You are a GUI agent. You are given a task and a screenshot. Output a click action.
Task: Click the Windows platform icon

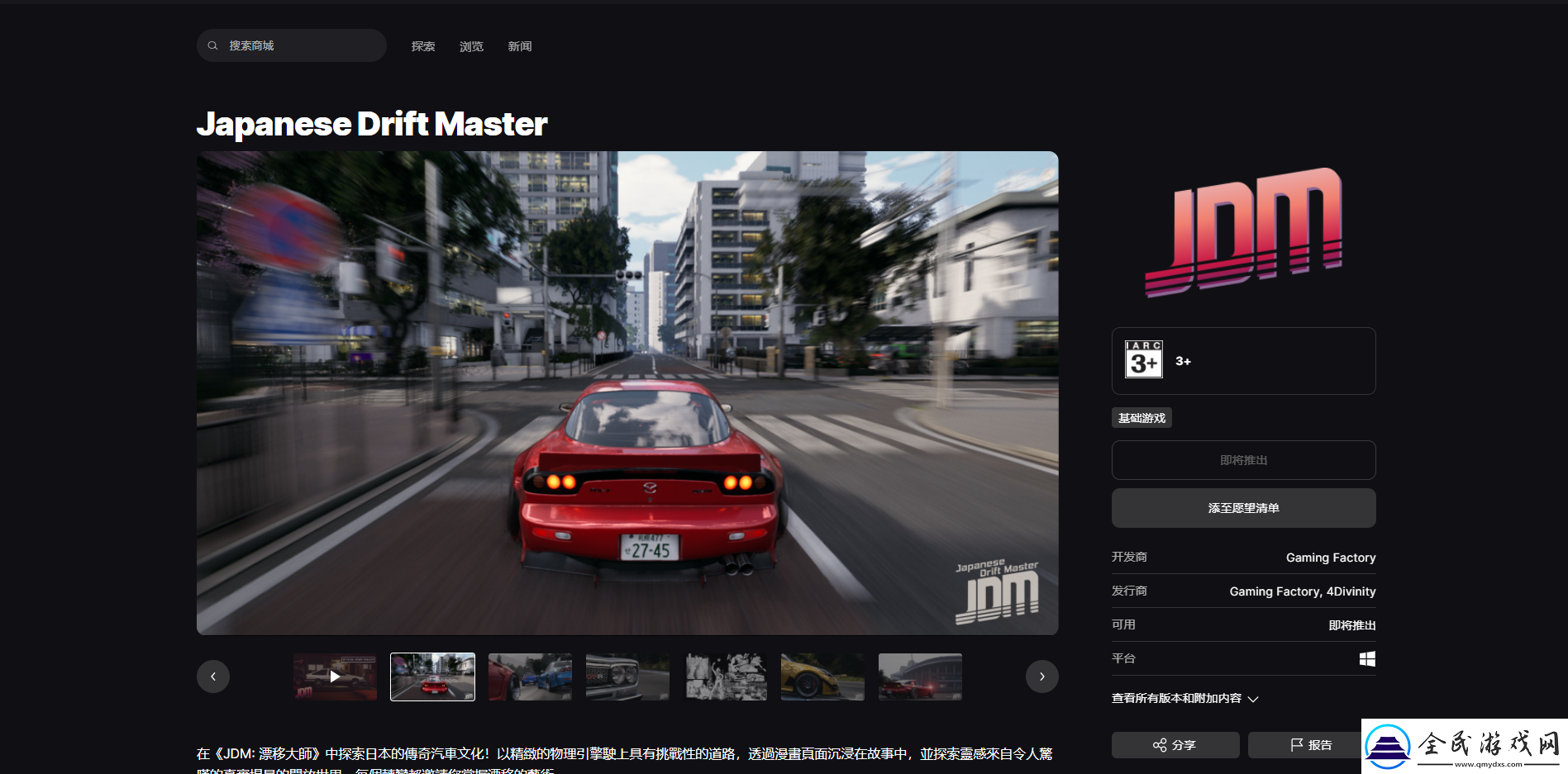click(1368, 658)
